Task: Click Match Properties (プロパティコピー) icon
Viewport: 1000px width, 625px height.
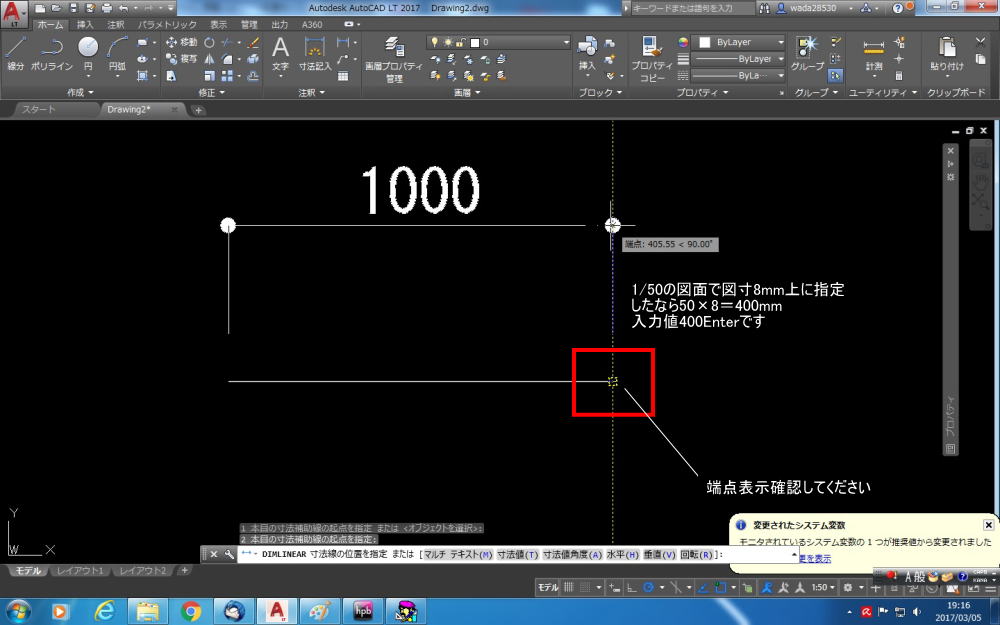Action: click(x=652, y=59)
